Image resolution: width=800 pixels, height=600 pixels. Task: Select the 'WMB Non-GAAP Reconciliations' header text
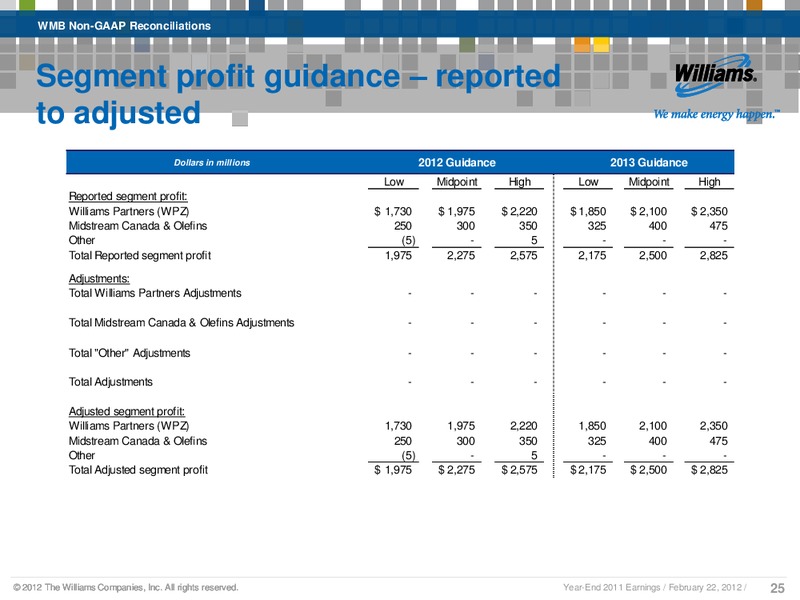pyautogui.click(x=124, y=26)
